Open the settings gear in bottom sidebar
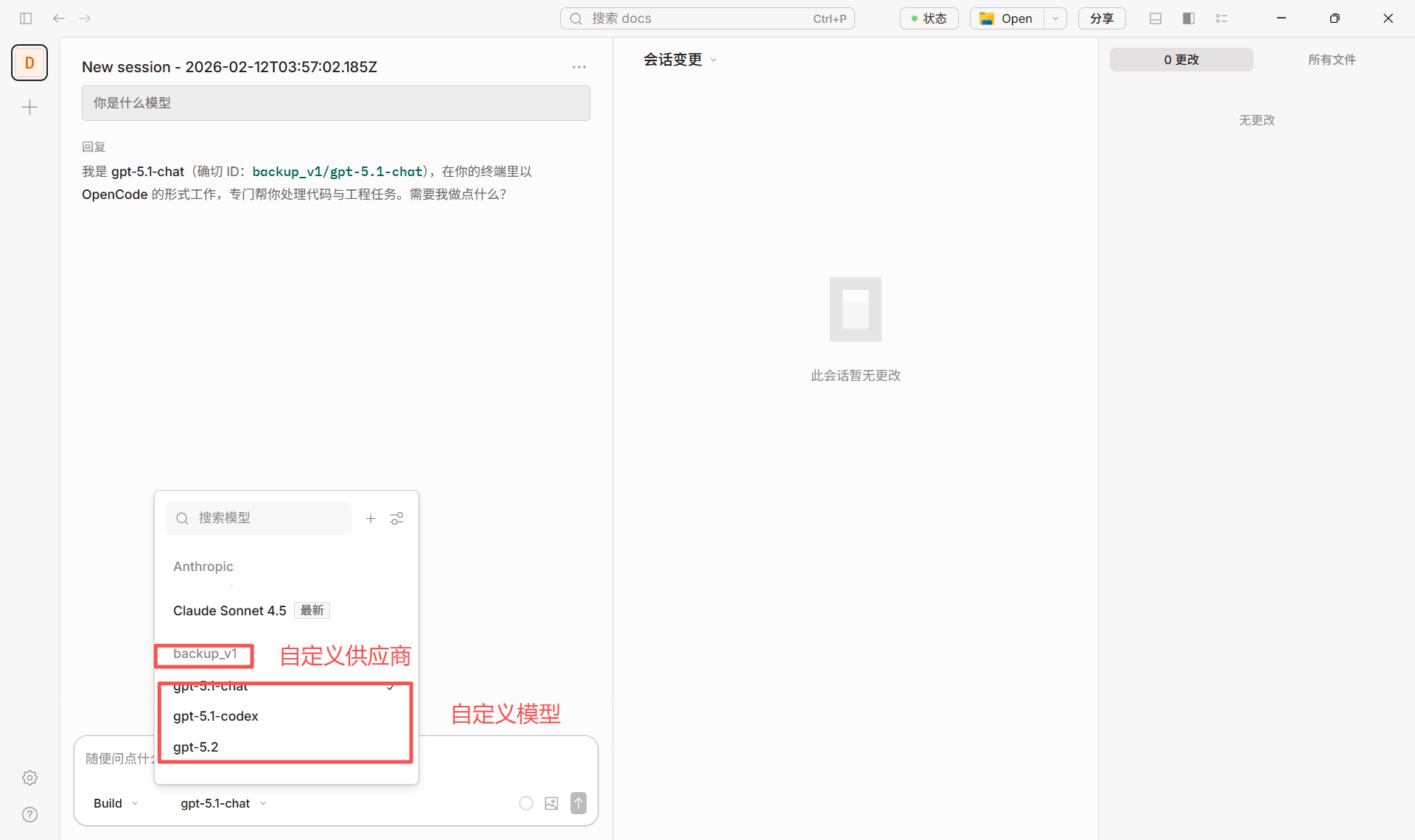 pos(29,777)
